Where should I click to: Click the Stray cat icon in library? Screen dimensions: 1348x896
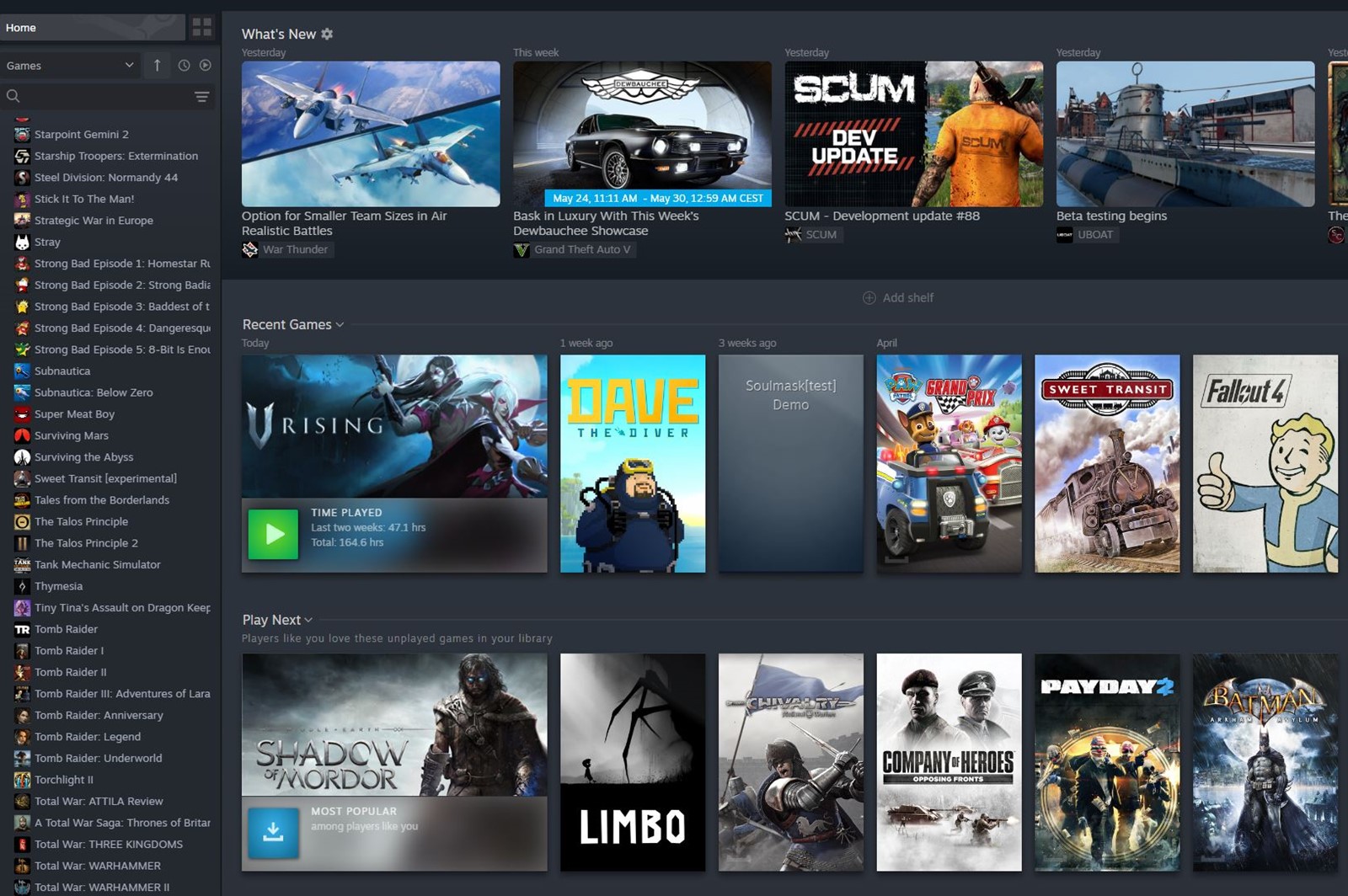tap(22, 242)
